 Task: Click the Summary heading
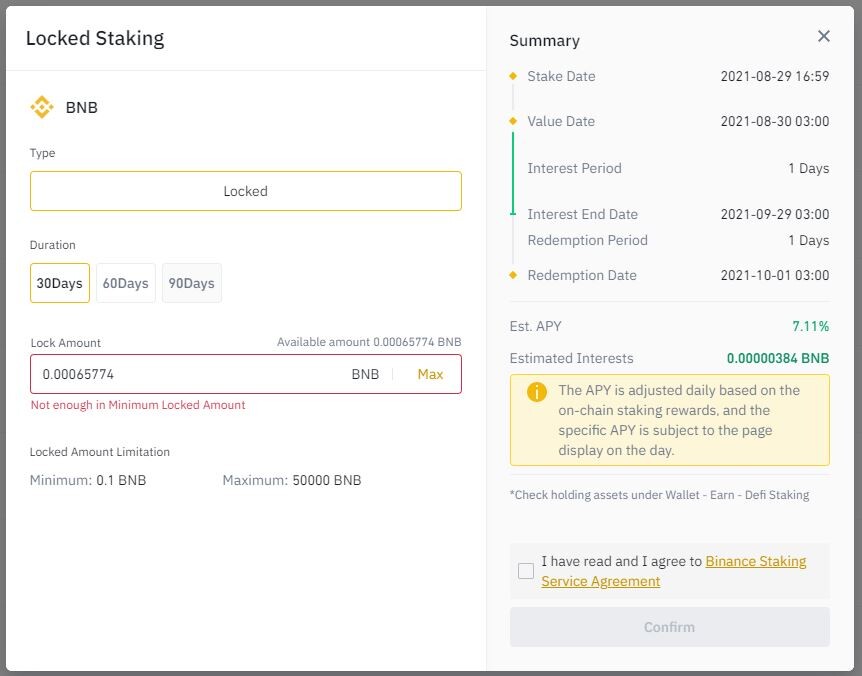click(544, 41)
